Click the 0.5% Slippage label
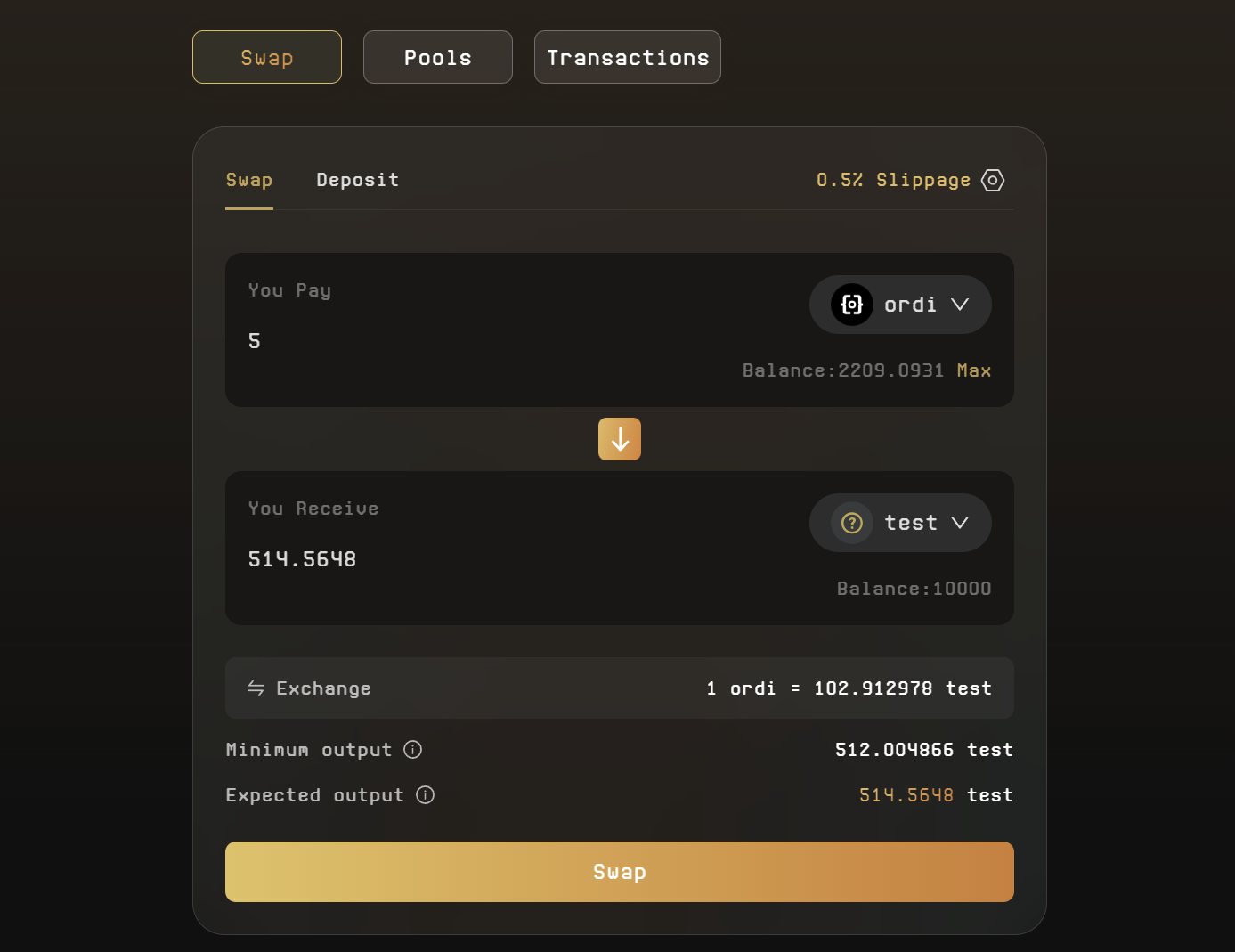 click(x=893, y=181)
